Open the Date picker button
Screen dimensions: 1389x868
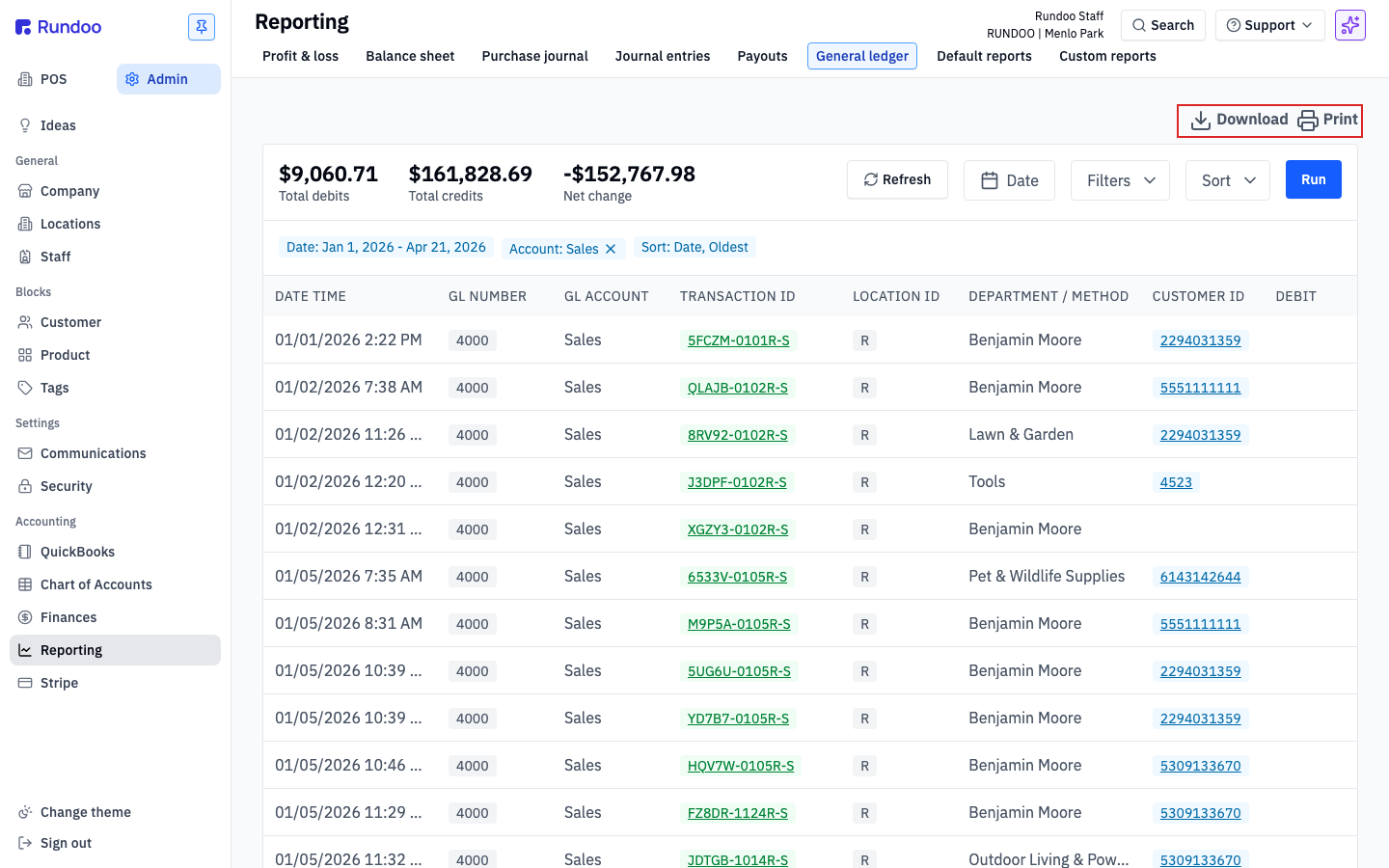1009,180
